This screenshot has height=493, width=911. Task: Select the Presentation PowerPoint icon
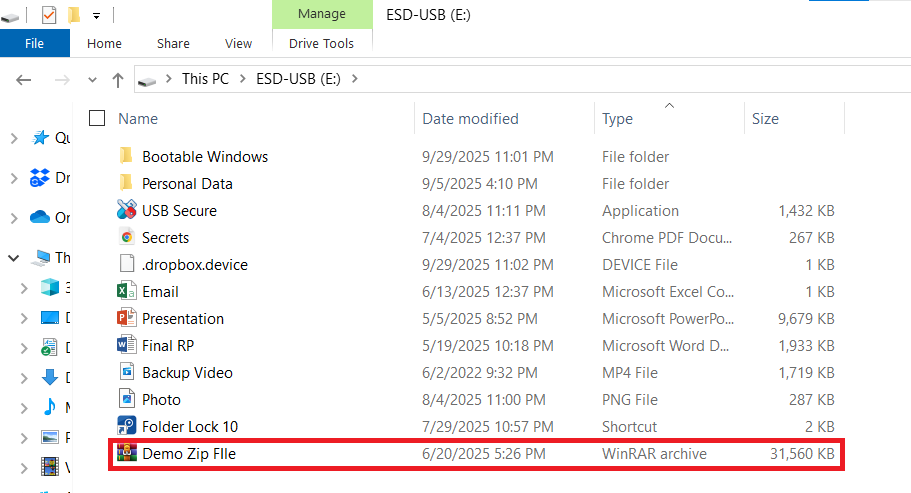pyautogui.click(x=127, y=318)
